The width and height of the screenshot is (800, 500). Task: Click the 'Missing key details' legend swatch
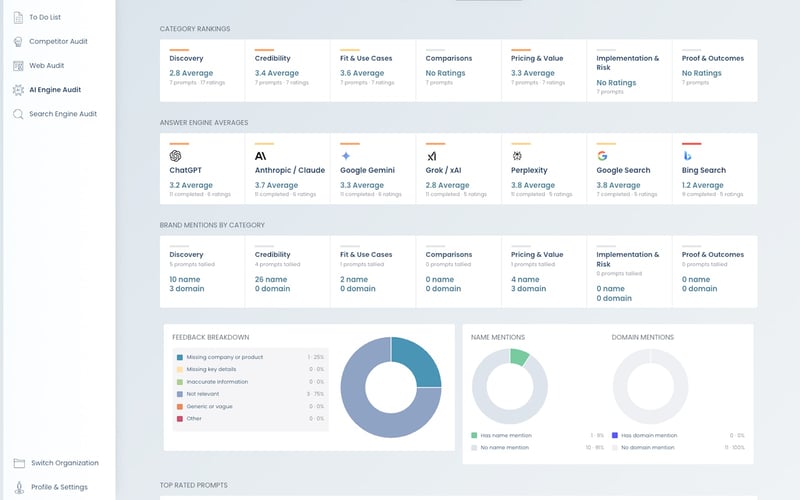click(180, 369)
